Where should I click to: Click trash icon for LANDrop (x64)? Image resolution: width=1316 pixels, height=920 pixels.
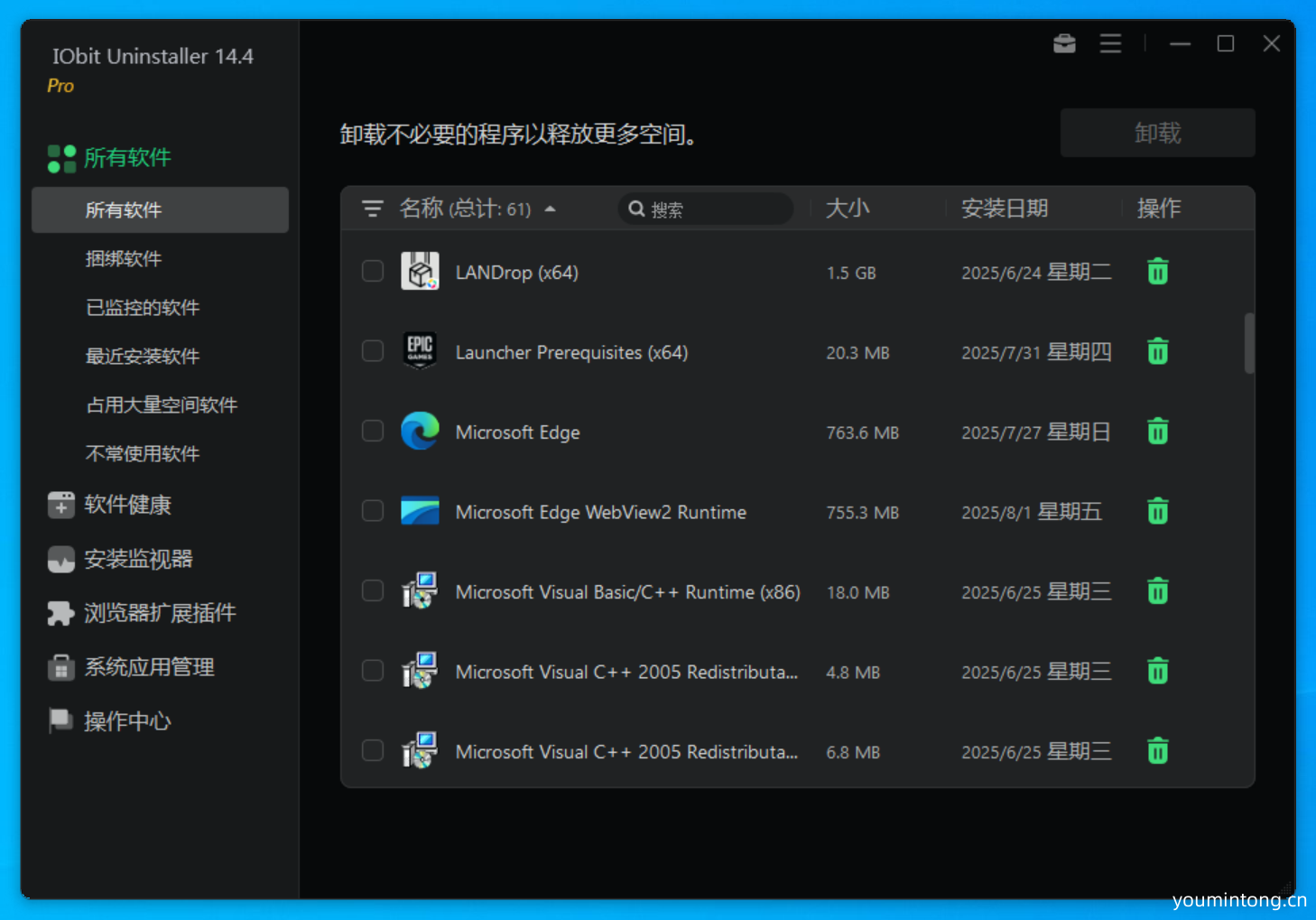tap(1157, 272)
